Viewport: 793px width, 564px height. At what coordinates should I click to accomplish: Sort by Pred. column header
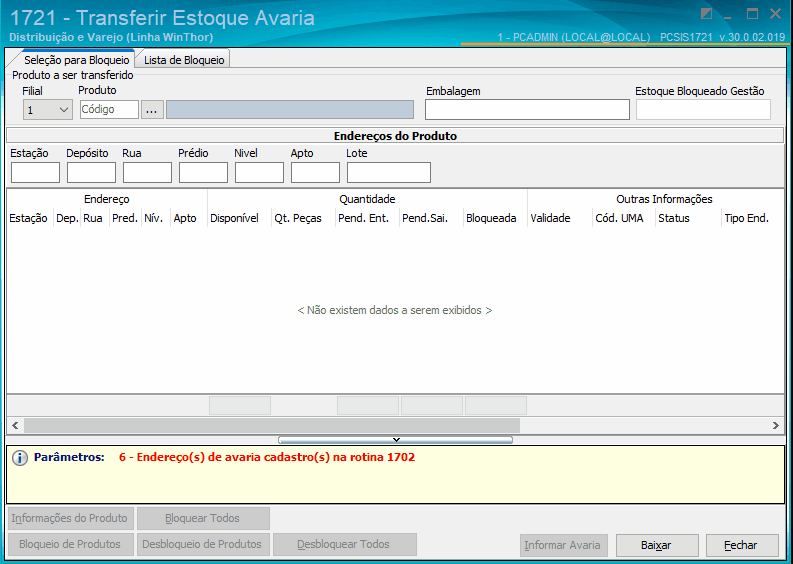(x=125, y=218)
